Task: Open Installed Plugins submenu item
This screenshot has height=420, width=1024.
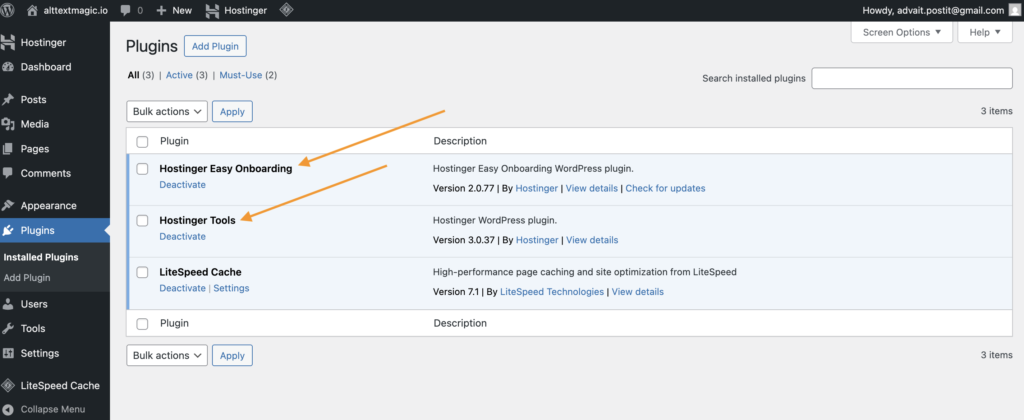Action: [x=41, y=257]
